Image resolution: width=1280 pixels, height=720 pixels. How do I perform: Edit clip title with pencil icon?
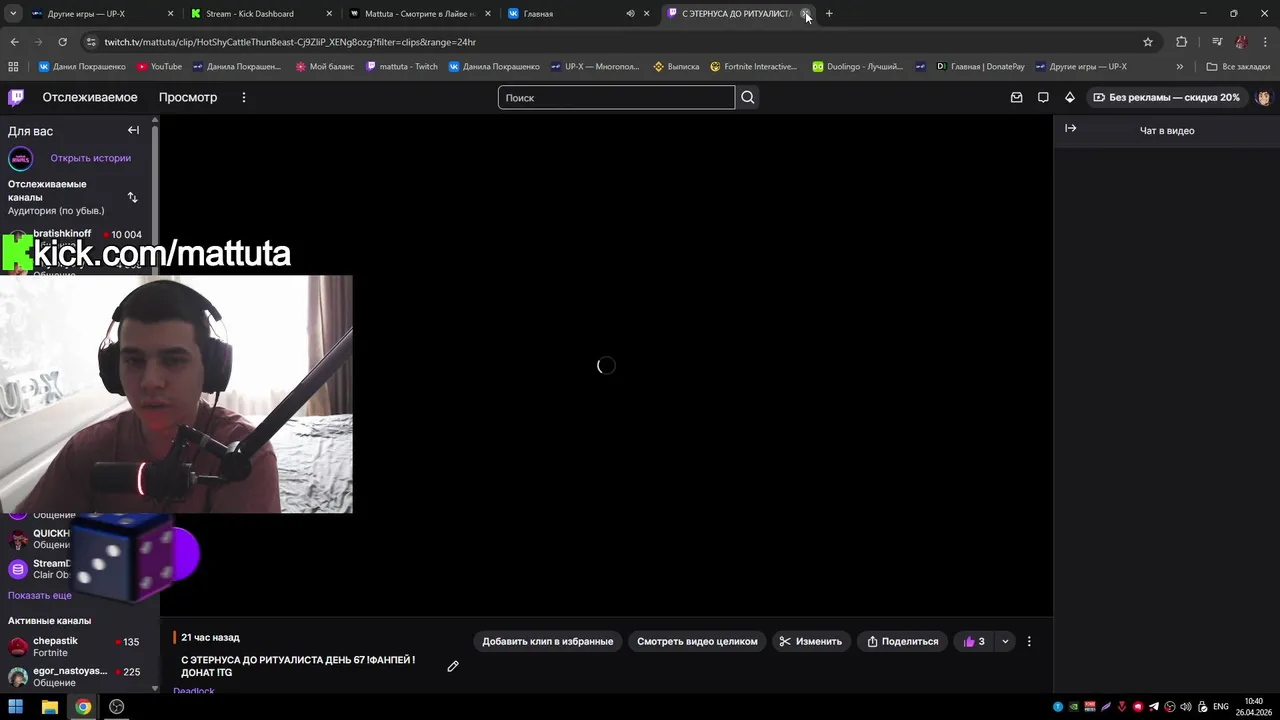(x=453, y=666)
